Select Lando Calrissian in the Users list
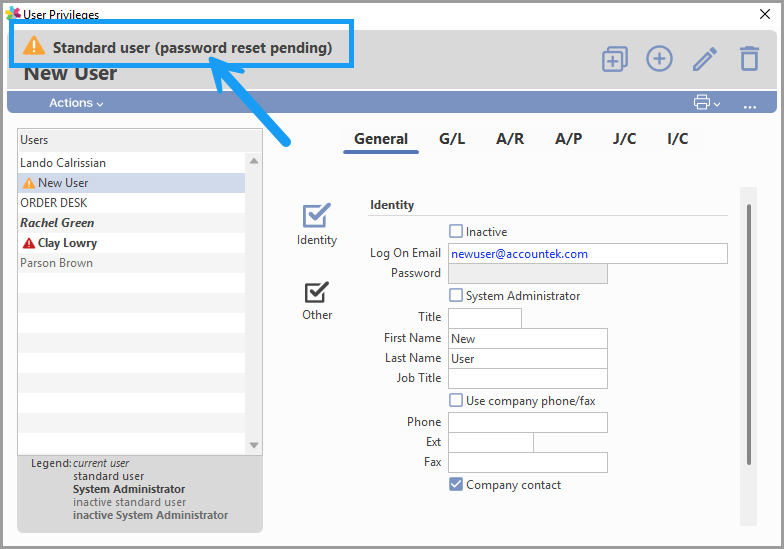The height and width of the screenshot is (549, 784). coord(132,163)
